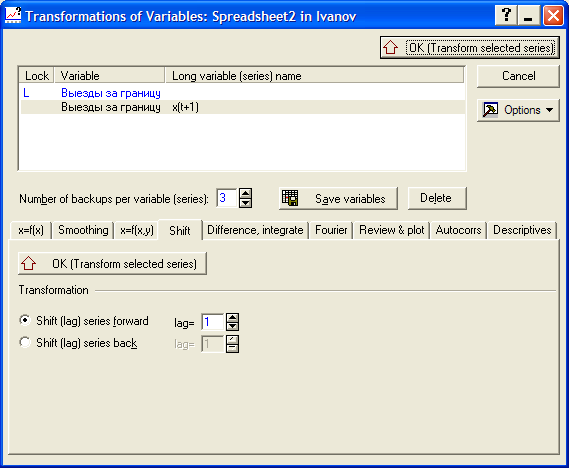Click the red up-arrow icon on Shift tab OK button

tap(28, 264)
